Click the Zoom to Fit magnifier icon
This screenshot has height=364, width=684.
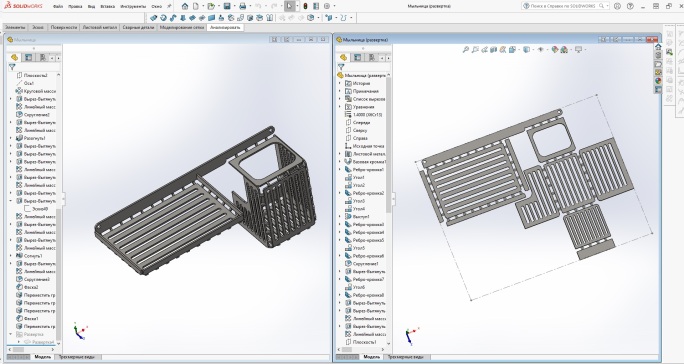pyautogui.click(x=465, y=50)
